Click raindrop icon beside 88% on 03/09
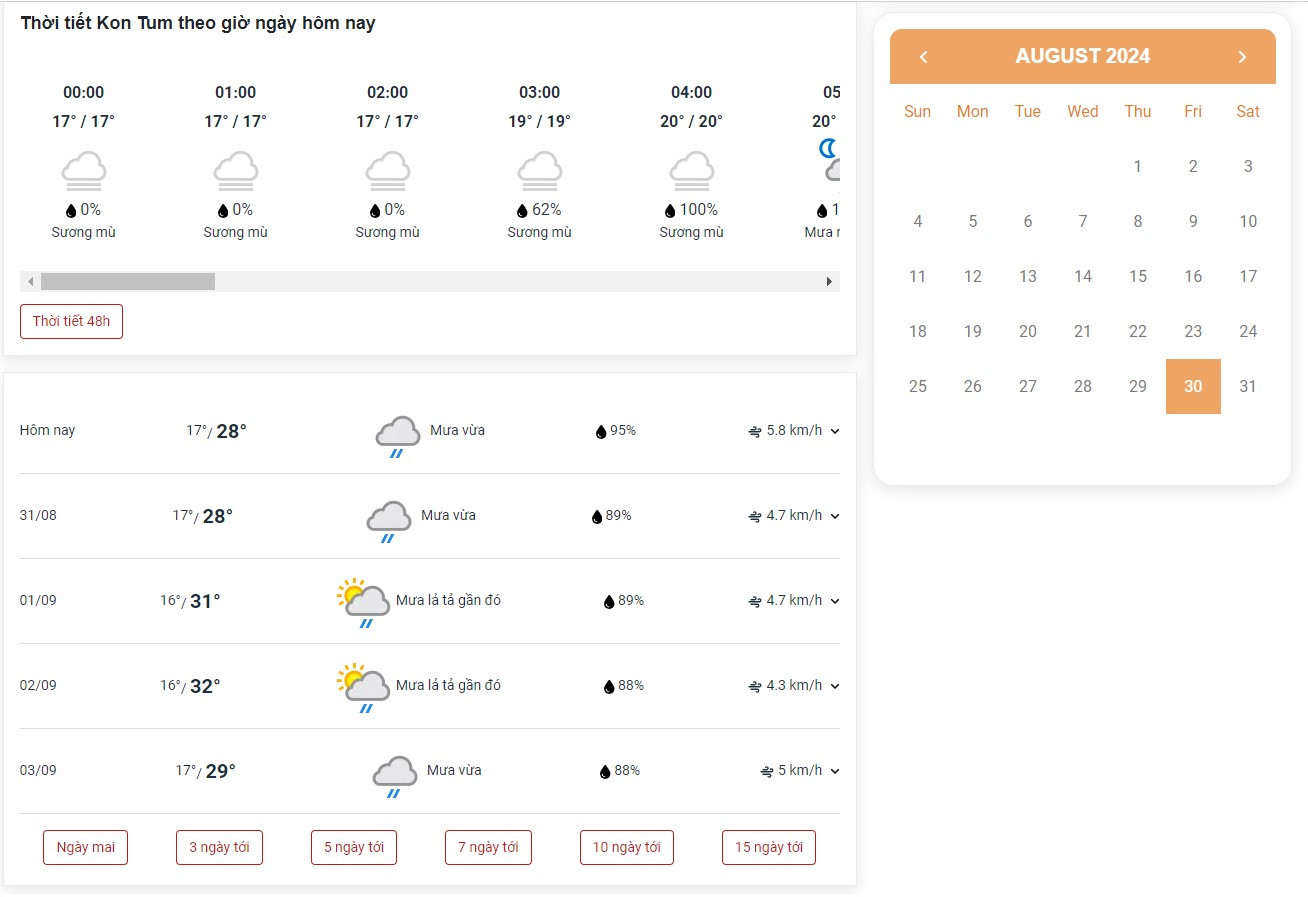The height and width of the screenshot is (897, 1308). tap(605, 772)
